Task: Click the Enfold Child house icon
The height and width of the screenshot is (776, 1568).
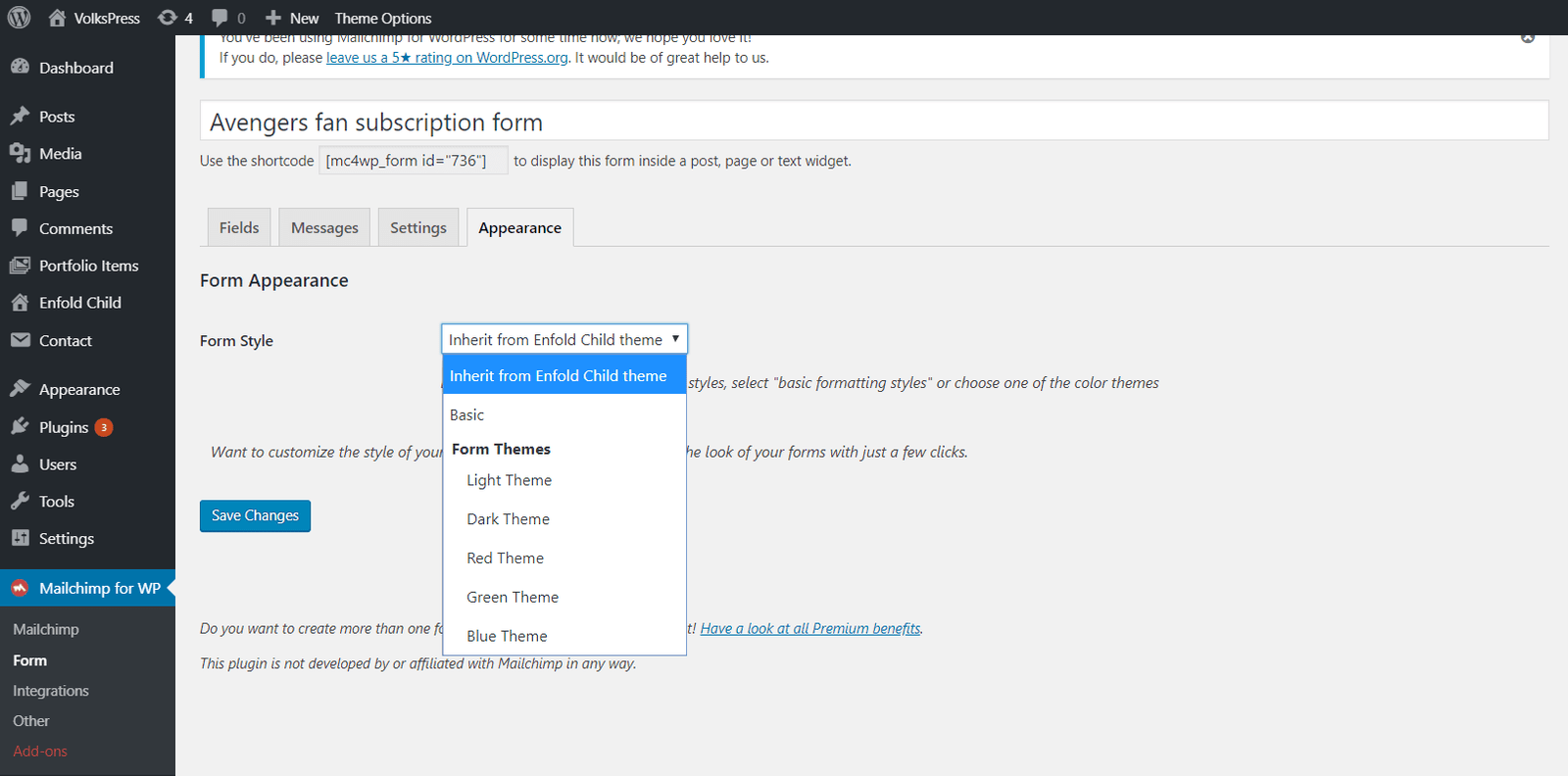Action: pyautogui.click(x=20, y=302)
